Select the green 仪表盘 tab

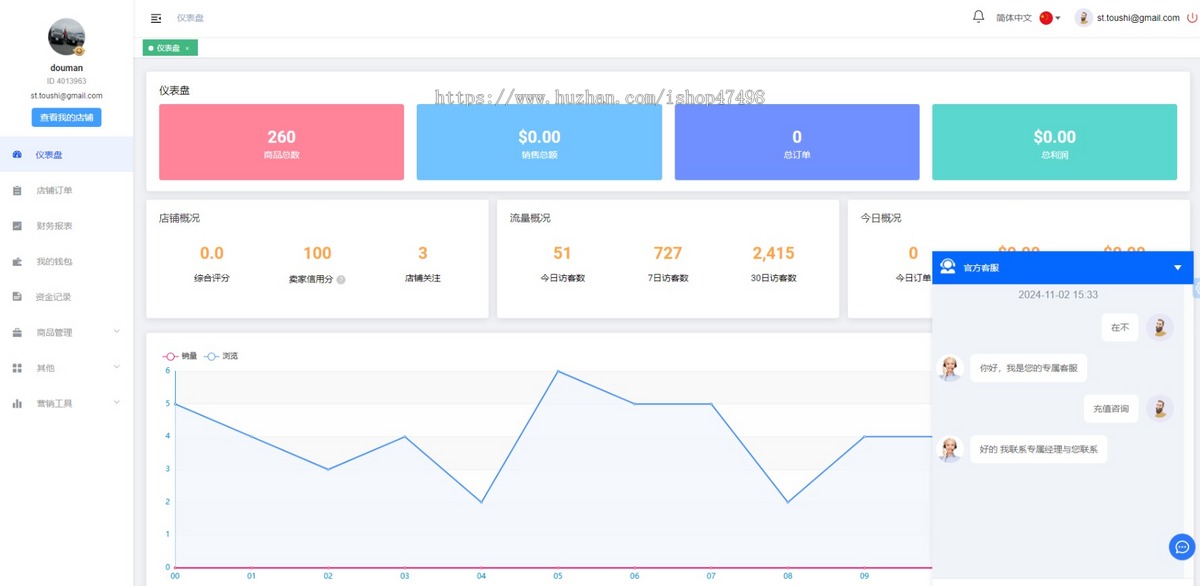pos(168,48)
